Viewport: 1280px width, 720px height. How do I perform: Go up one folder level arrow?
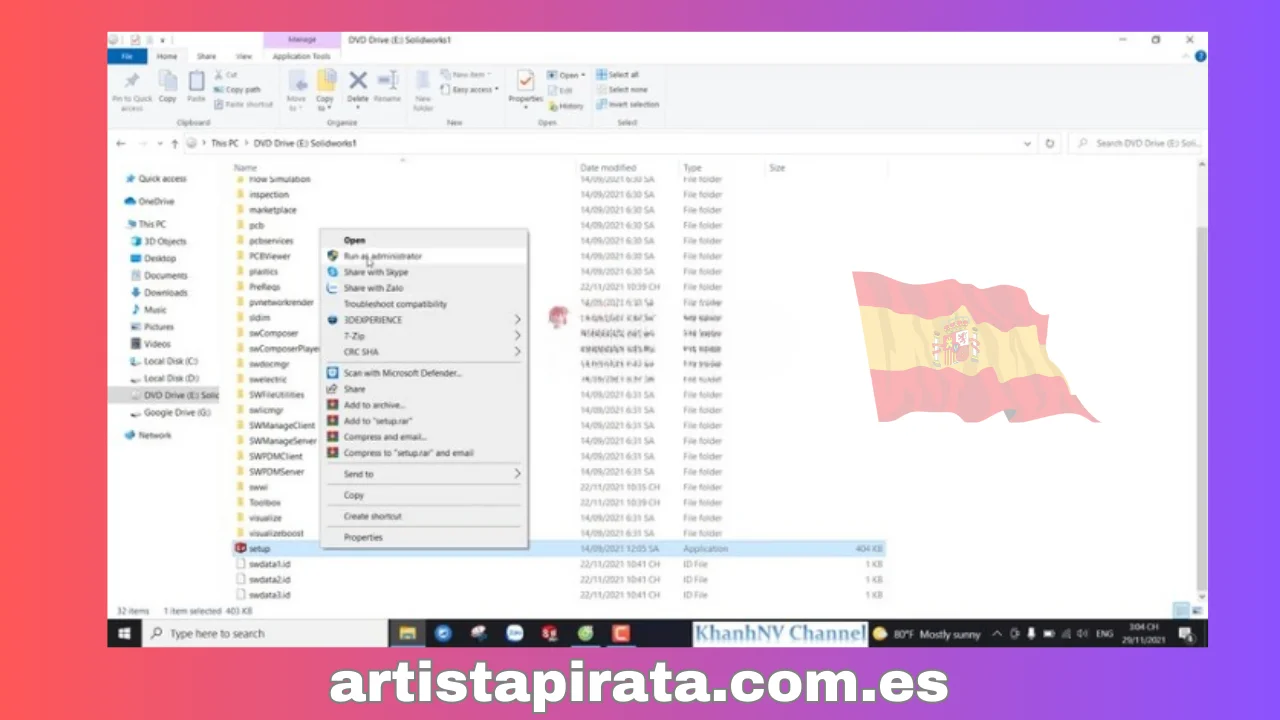point(174,143)
